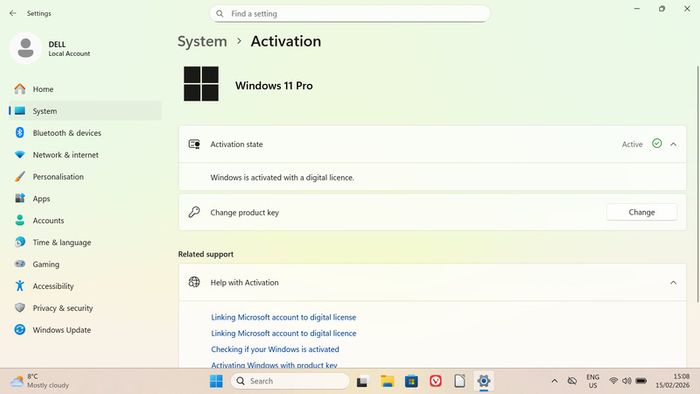Viewport: 700px width, 394px height.
Task: Open Bluetooth & devices settings
Action: point(85,133)
